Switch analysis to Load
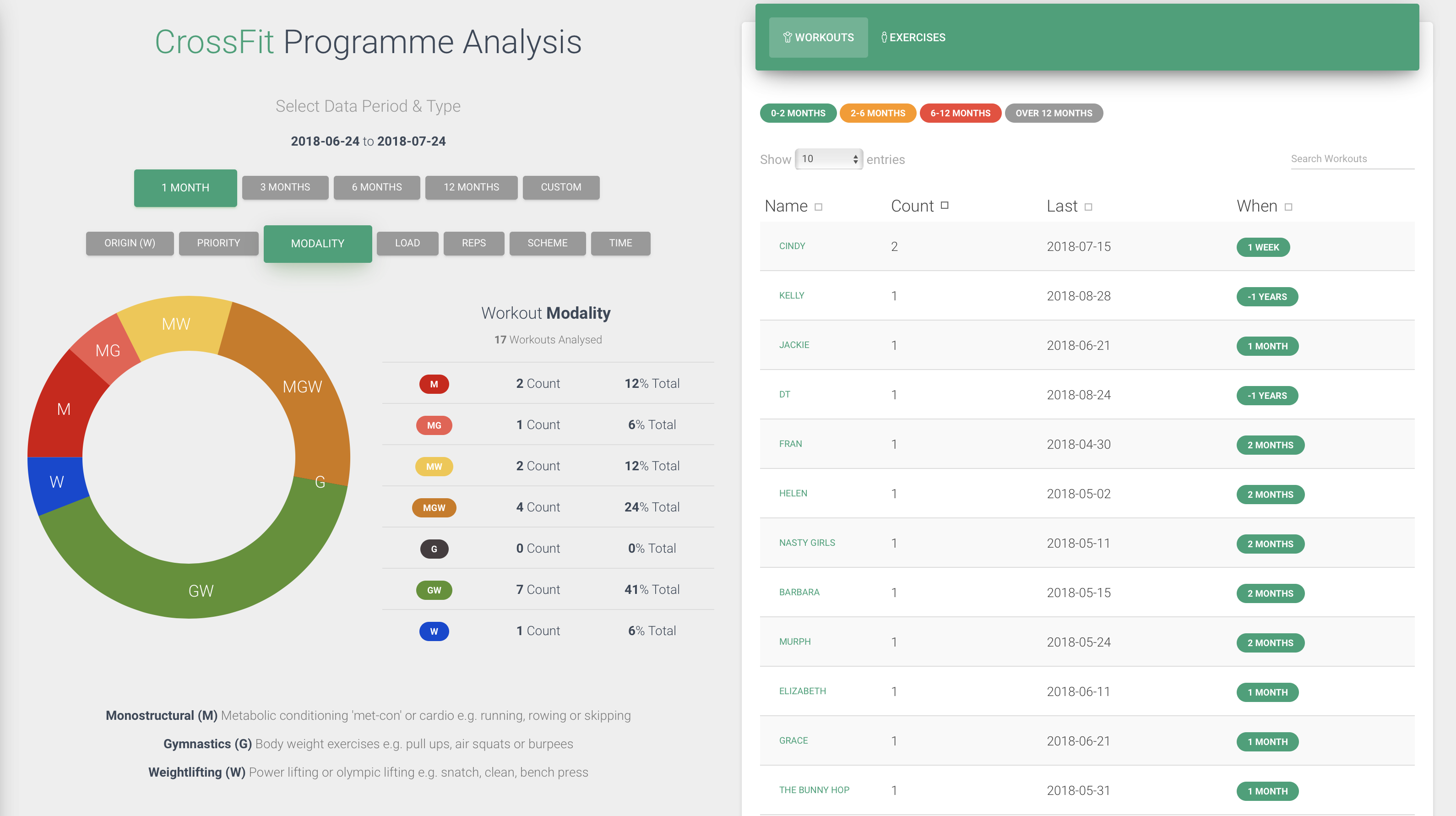 pos(407,243)
